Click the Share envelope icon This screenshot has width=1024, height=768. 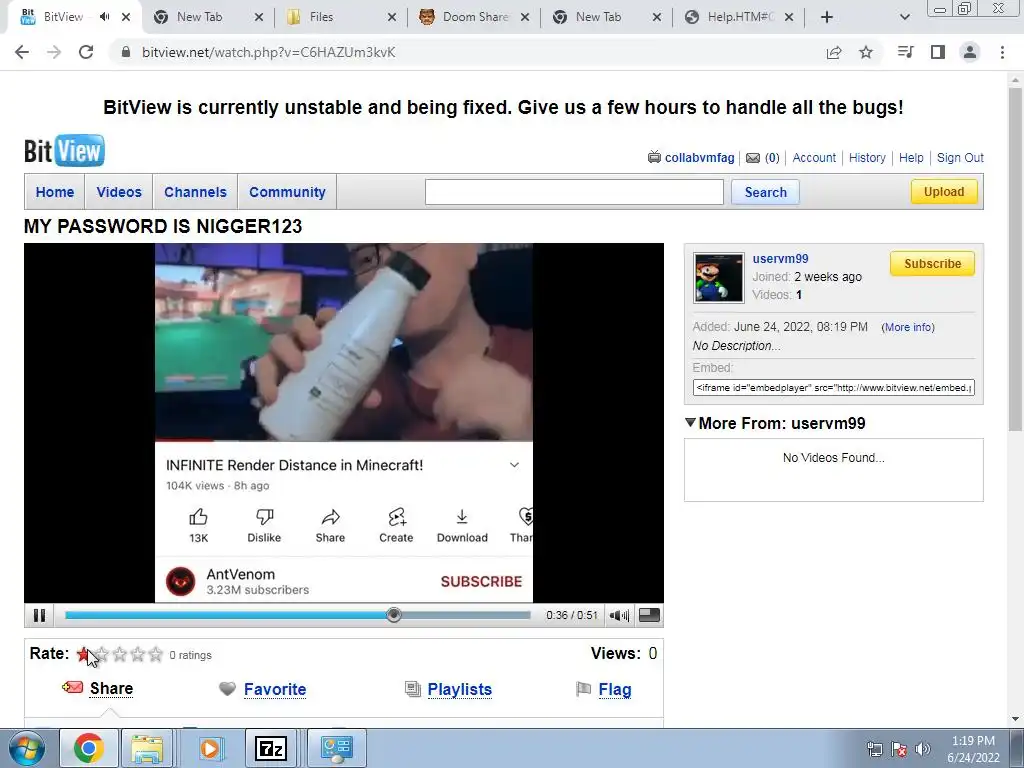pos(72,687)
